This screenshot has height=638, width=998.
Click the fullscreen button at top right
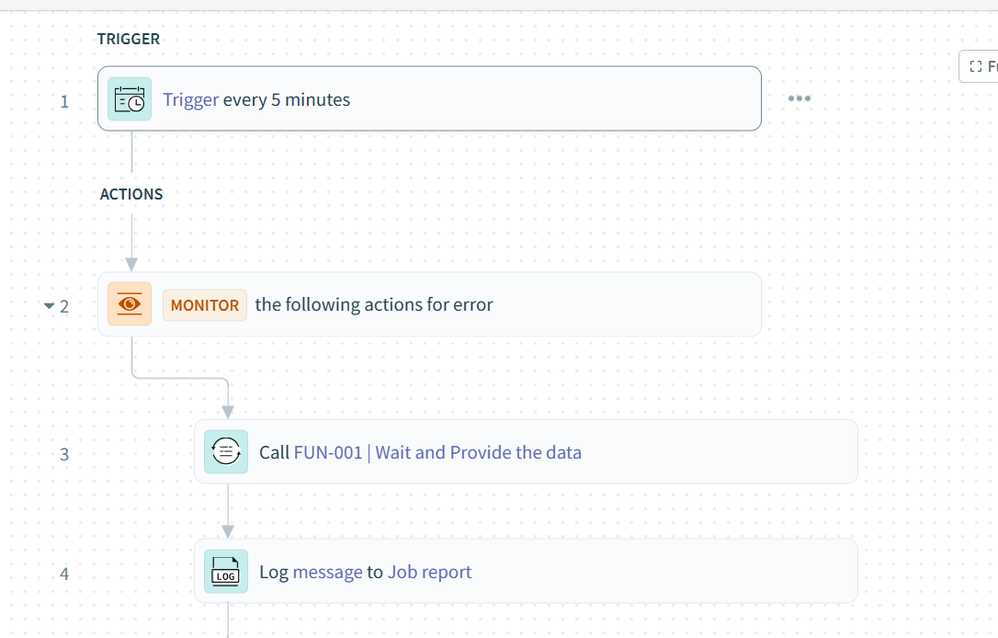[978, 67]
